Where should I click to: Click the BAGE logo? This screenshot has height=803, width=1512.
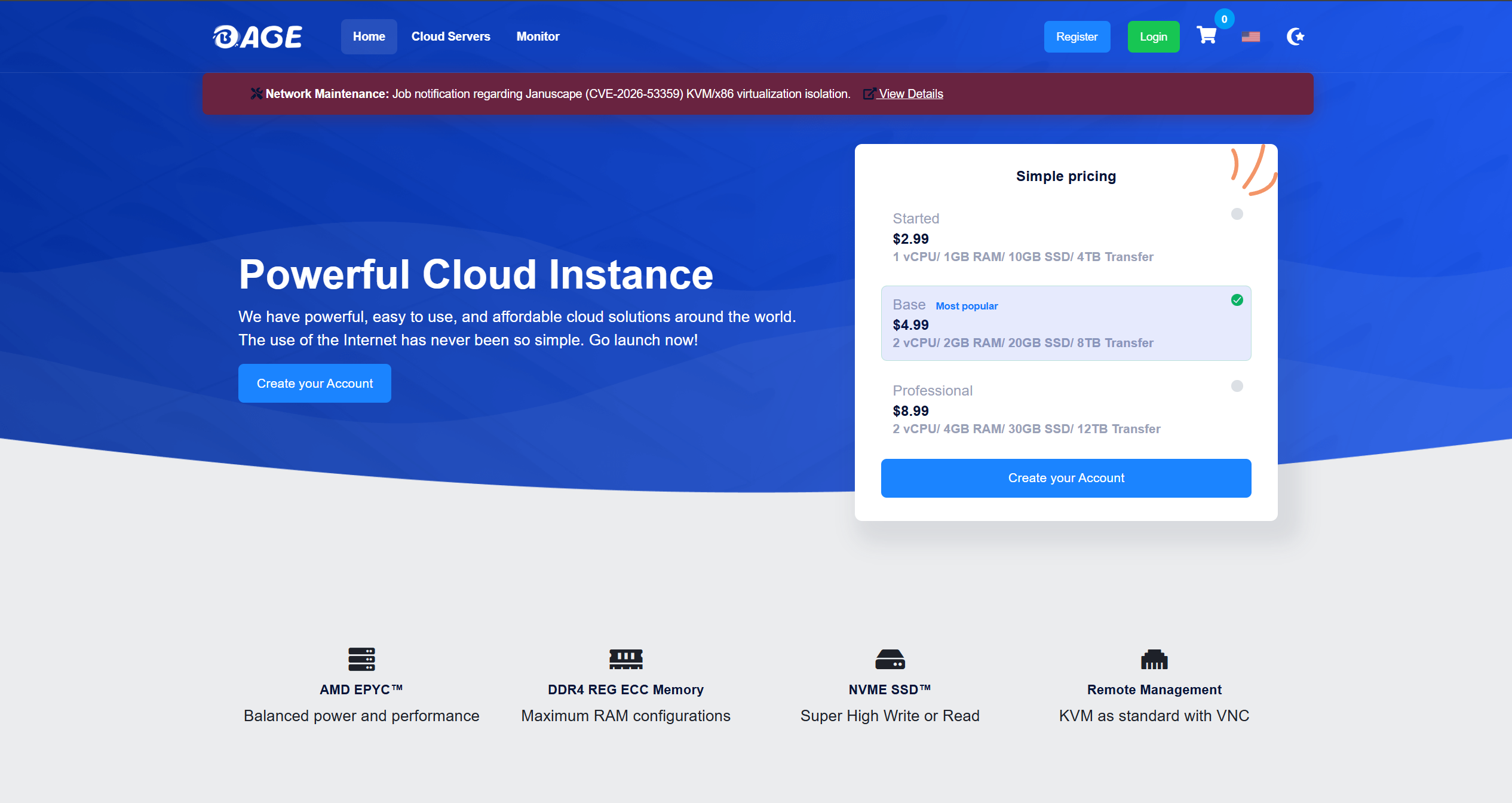pos(257,36)
